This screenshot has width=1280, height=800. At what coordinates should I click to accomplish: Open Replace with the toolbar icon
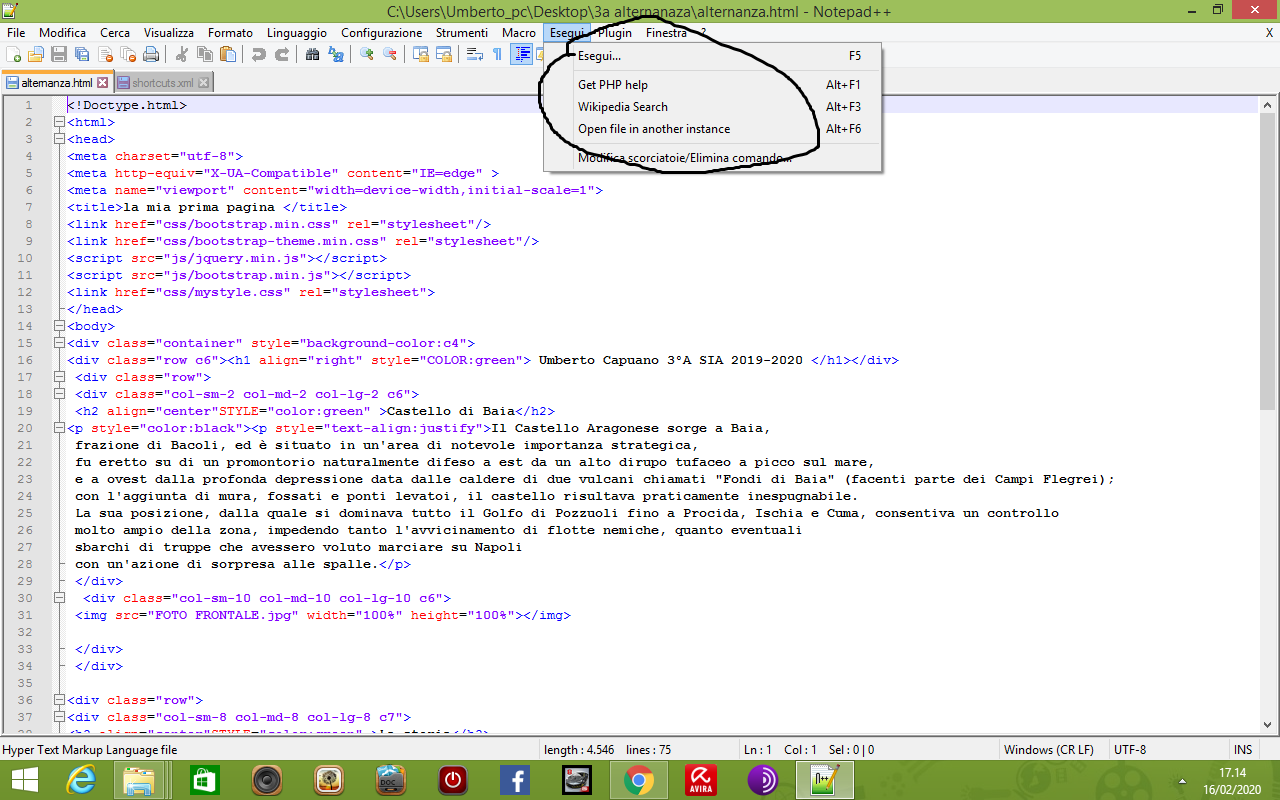[x=336, y=54]
